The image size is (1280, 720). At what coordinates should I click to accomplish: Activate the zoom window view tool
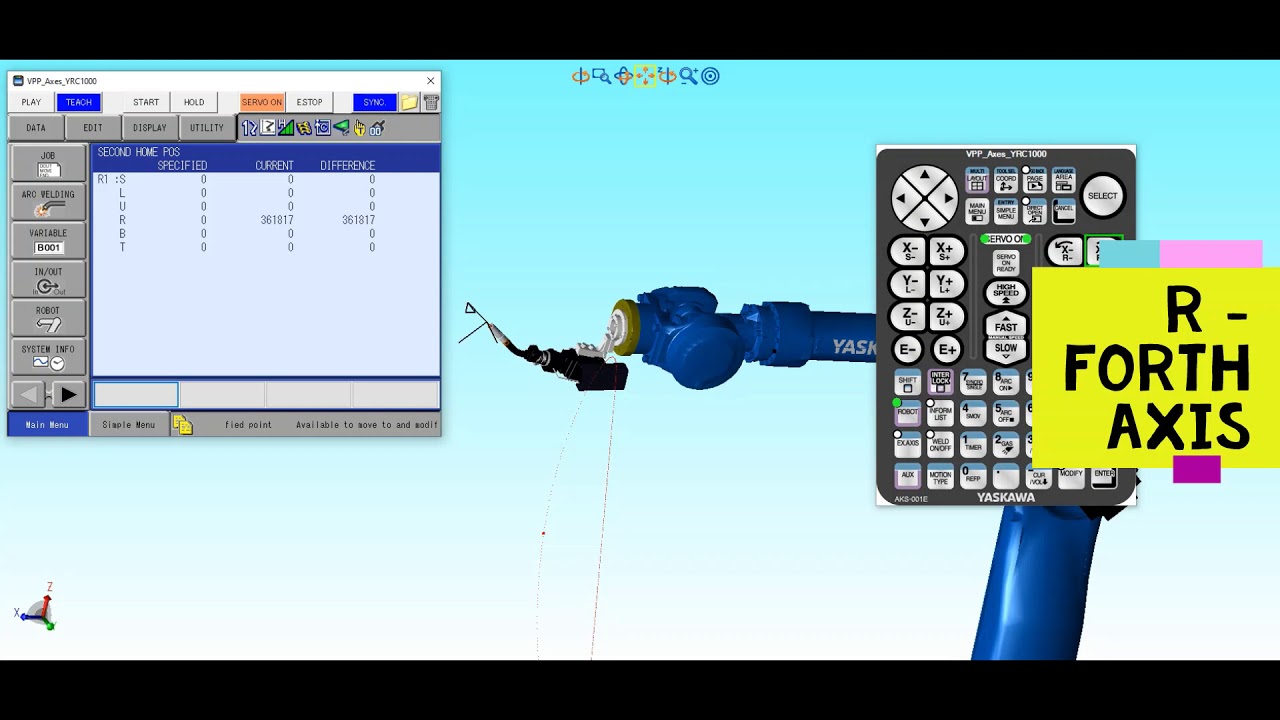pos(601,76)
